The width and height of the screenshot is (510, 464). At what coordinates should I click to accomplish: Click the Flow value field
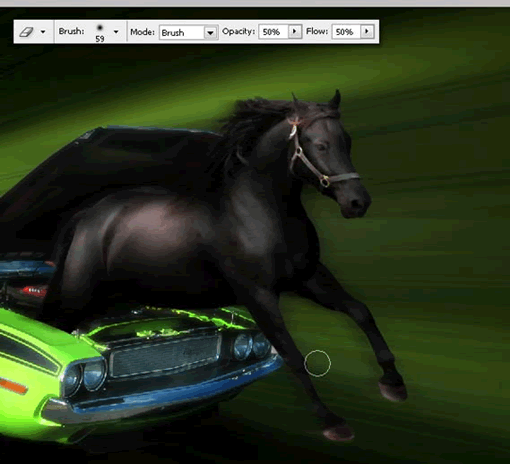[346, 32]
